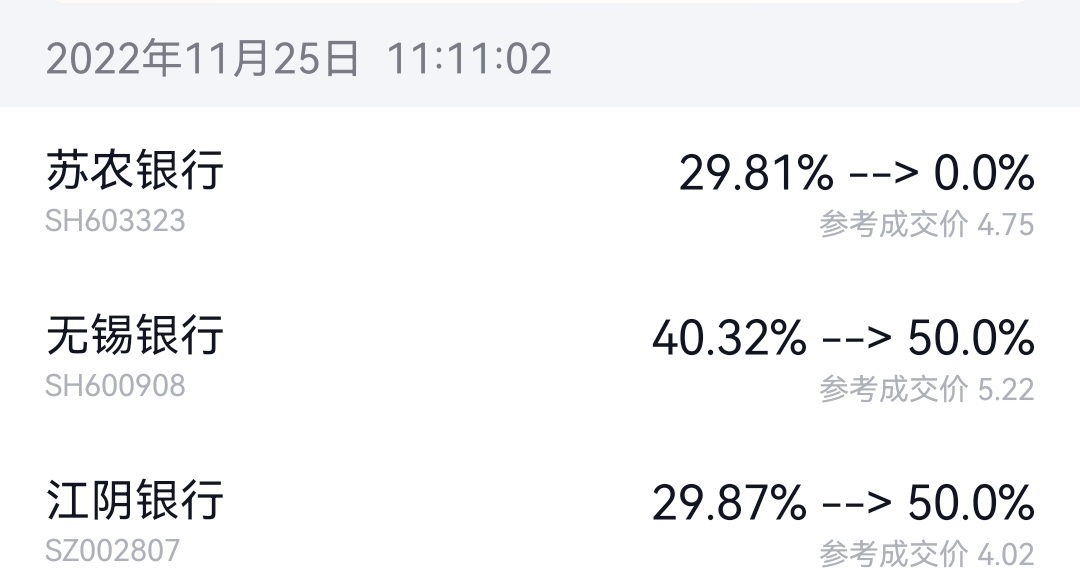Tap the 参考成交价 4.02 reference price
1080x585 pixels.
click(x=926, y=553)
